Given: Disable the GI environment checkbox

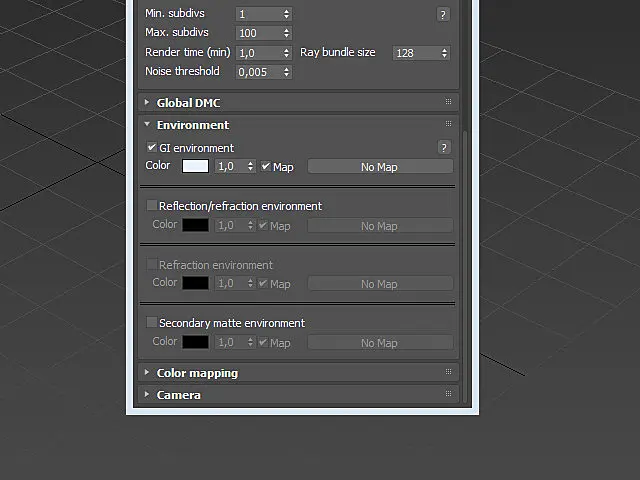Looking at the screenshot, I should (x=151, y=147).
